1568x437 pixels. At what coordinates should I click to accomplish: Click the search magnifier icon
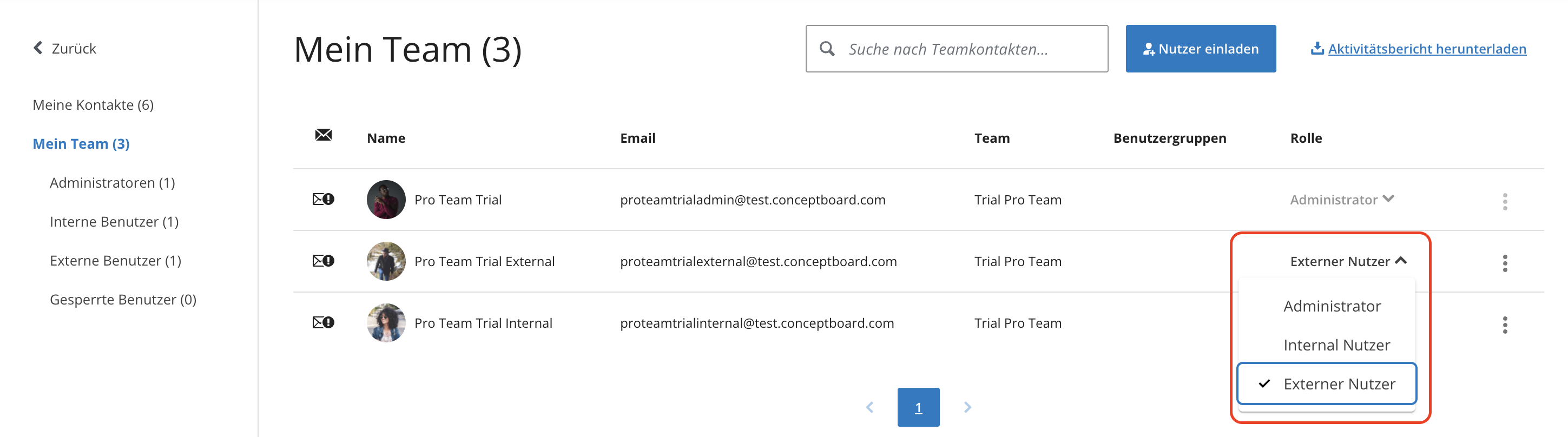tap(827, 49)
